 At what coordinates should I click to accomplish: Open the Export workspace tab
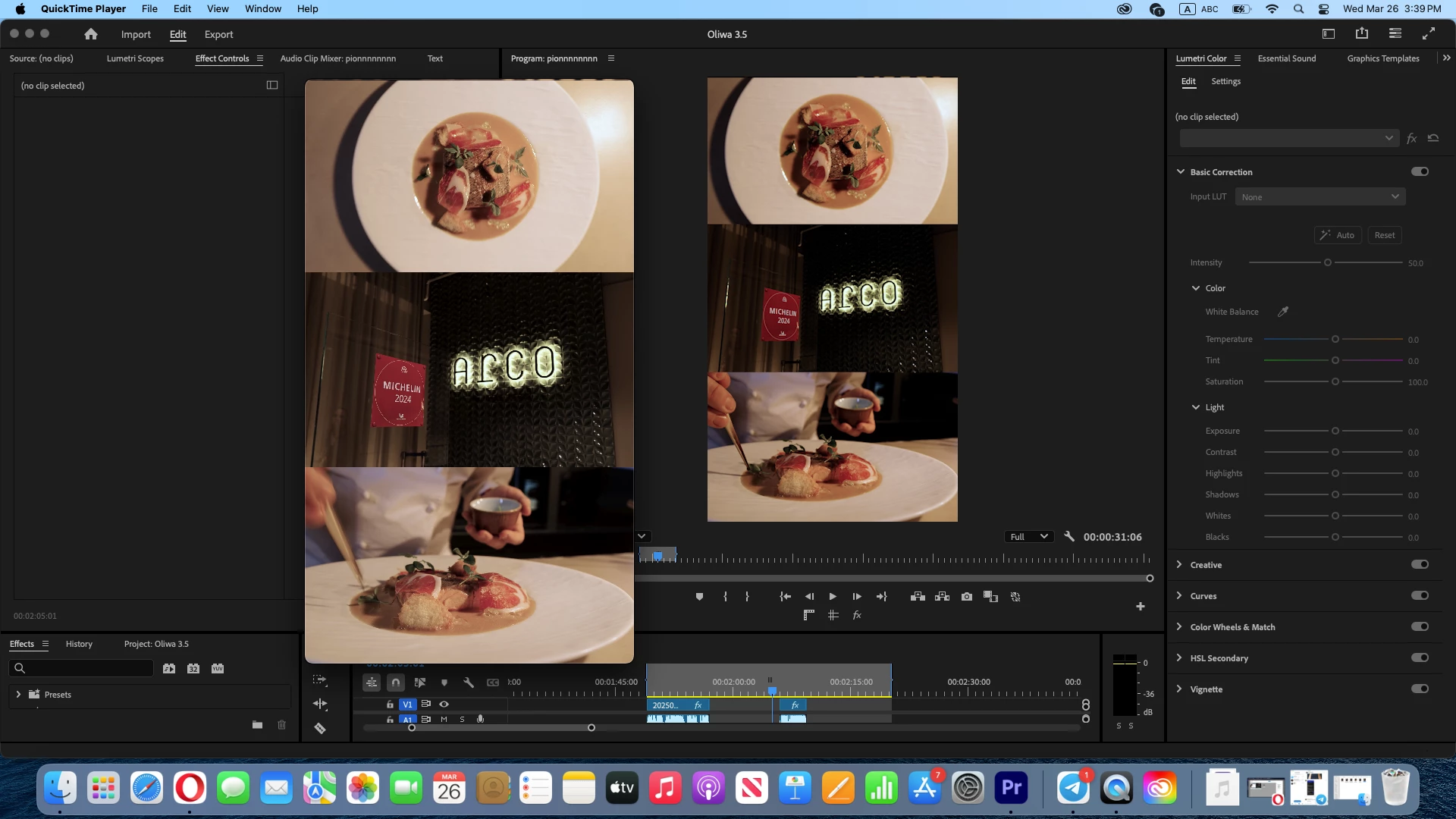tap(218, 35)
